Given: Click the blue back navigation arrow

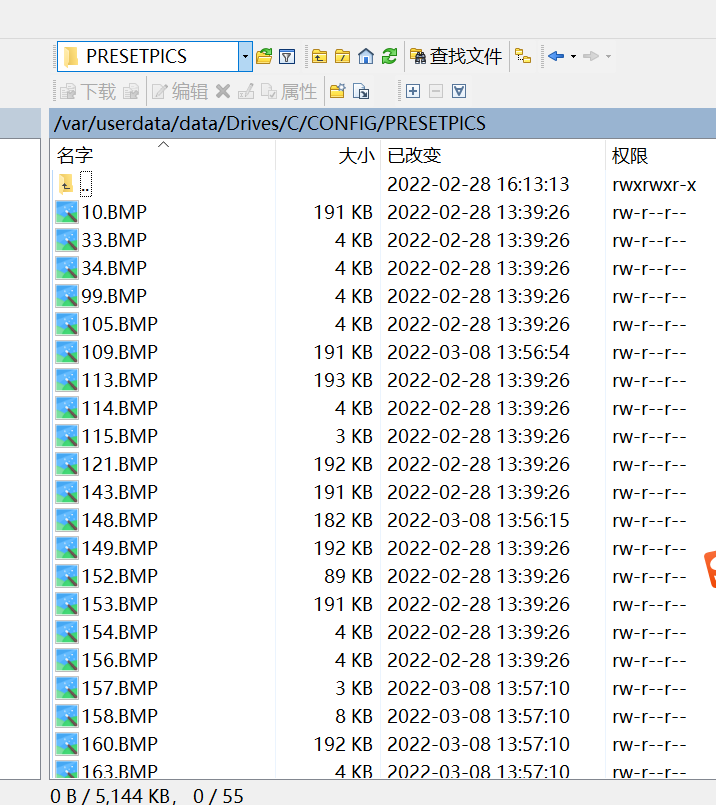Looking at the screenshot, I should tap(556, 57).
